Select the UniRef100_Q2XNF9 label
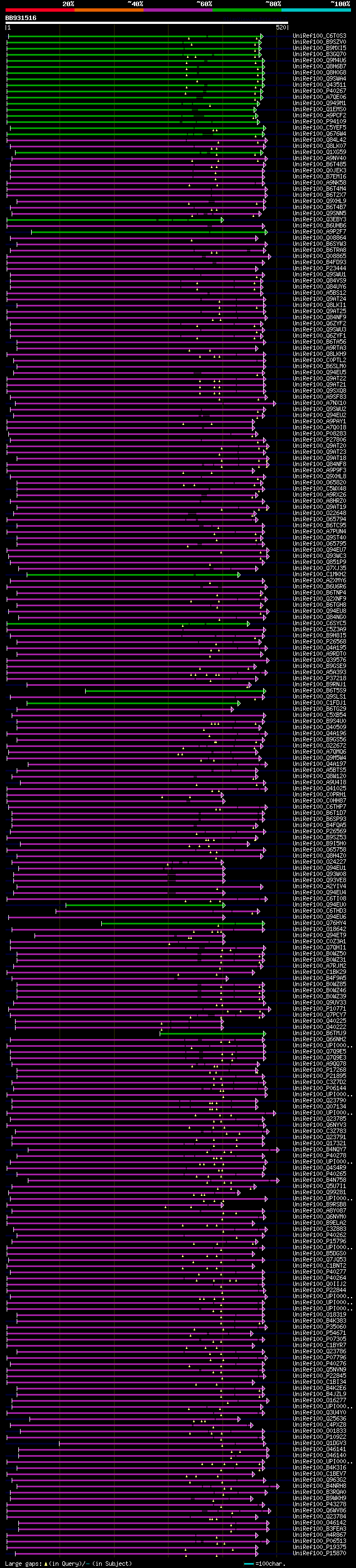The width and height of the screenshot is (356, 1568). 319,599
